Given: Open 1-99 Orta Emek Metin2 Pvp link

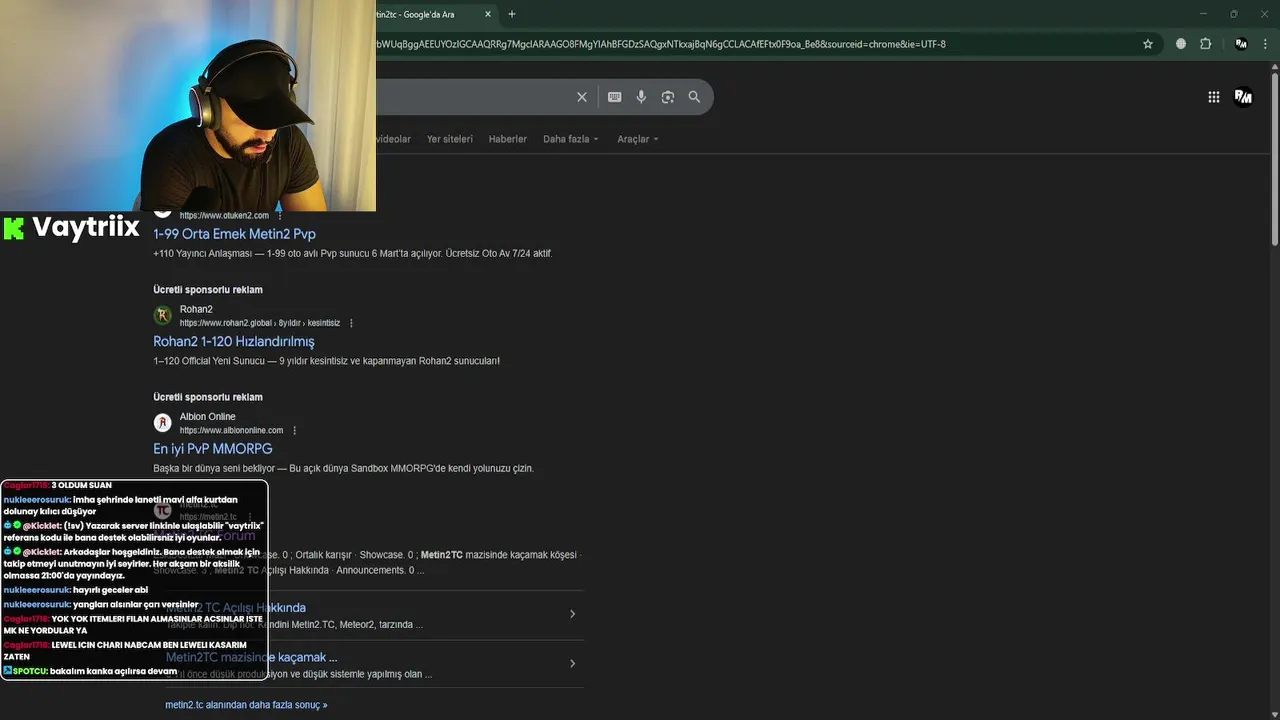Looking at the screenshot, I should (234, 234).
